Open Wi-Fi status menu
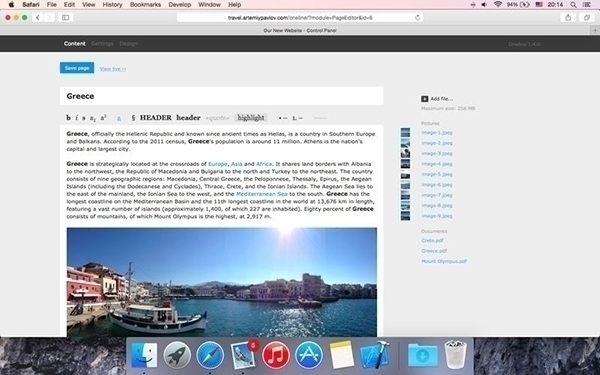600x375 pixels. pos(498,5)
